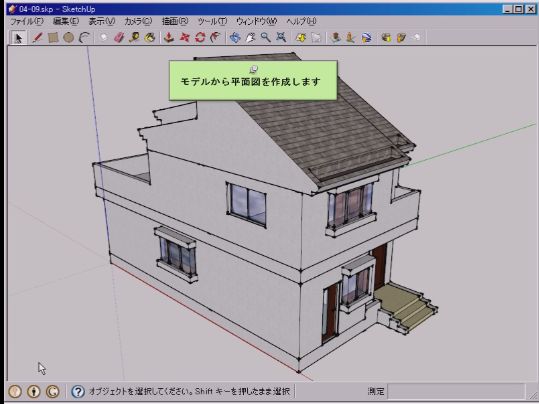Open the ヘルプ(H) menu
The image size is (539, 404).
pyautogui.click(x=301, y=21)
